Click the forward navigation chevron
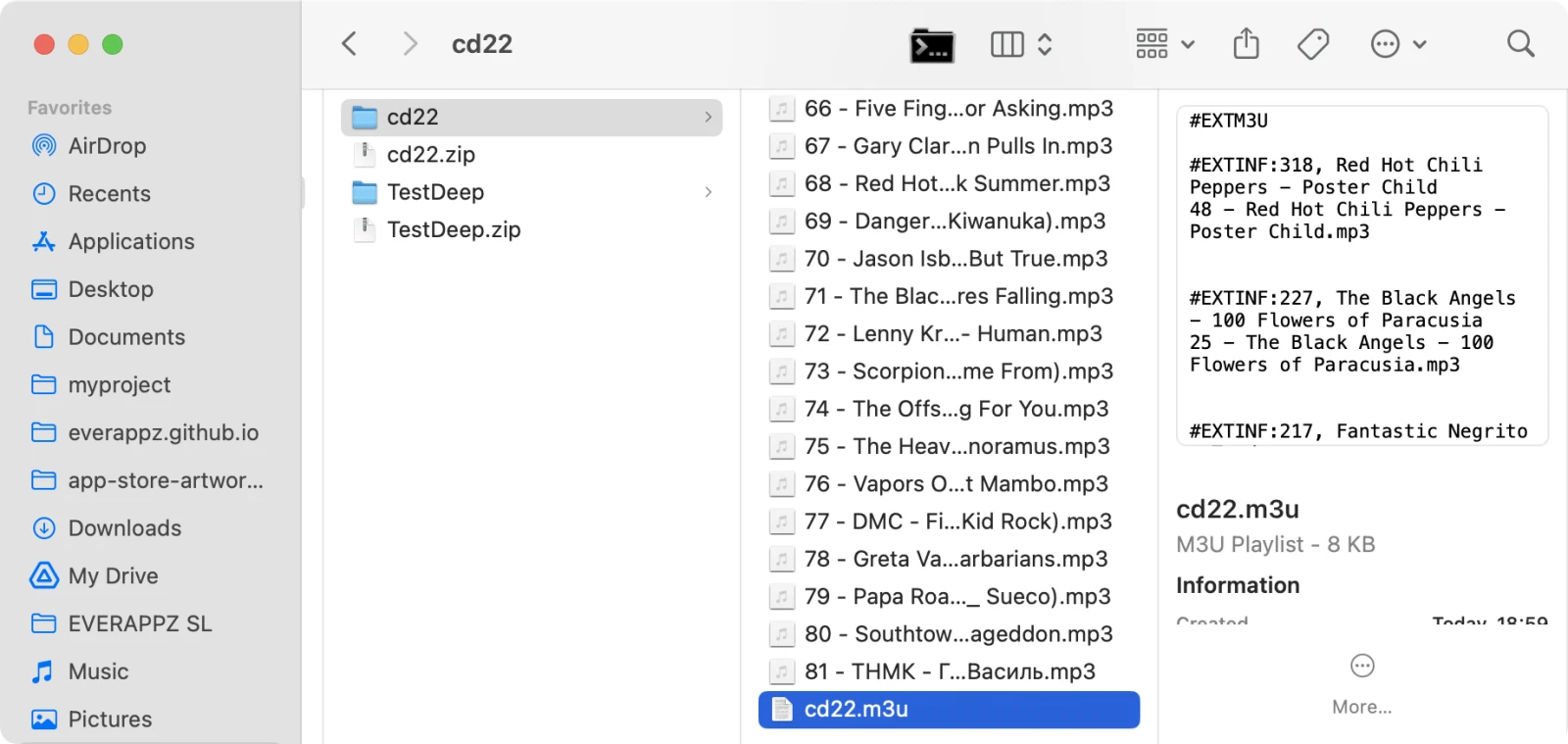Screen dimensions: 1568x744 point(410,44)
